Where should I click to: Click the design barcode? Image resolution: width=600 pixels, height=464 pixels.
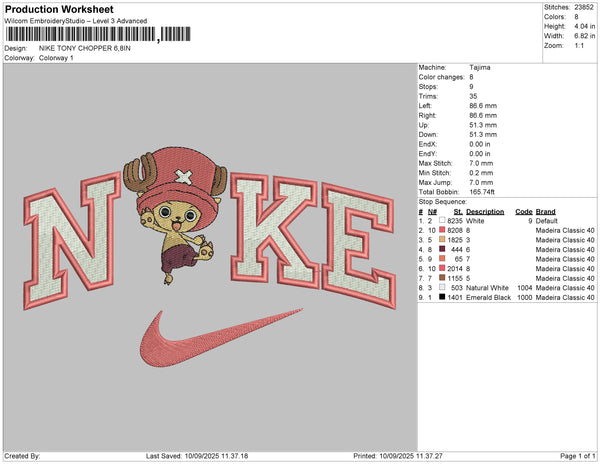tap(98, 34)
